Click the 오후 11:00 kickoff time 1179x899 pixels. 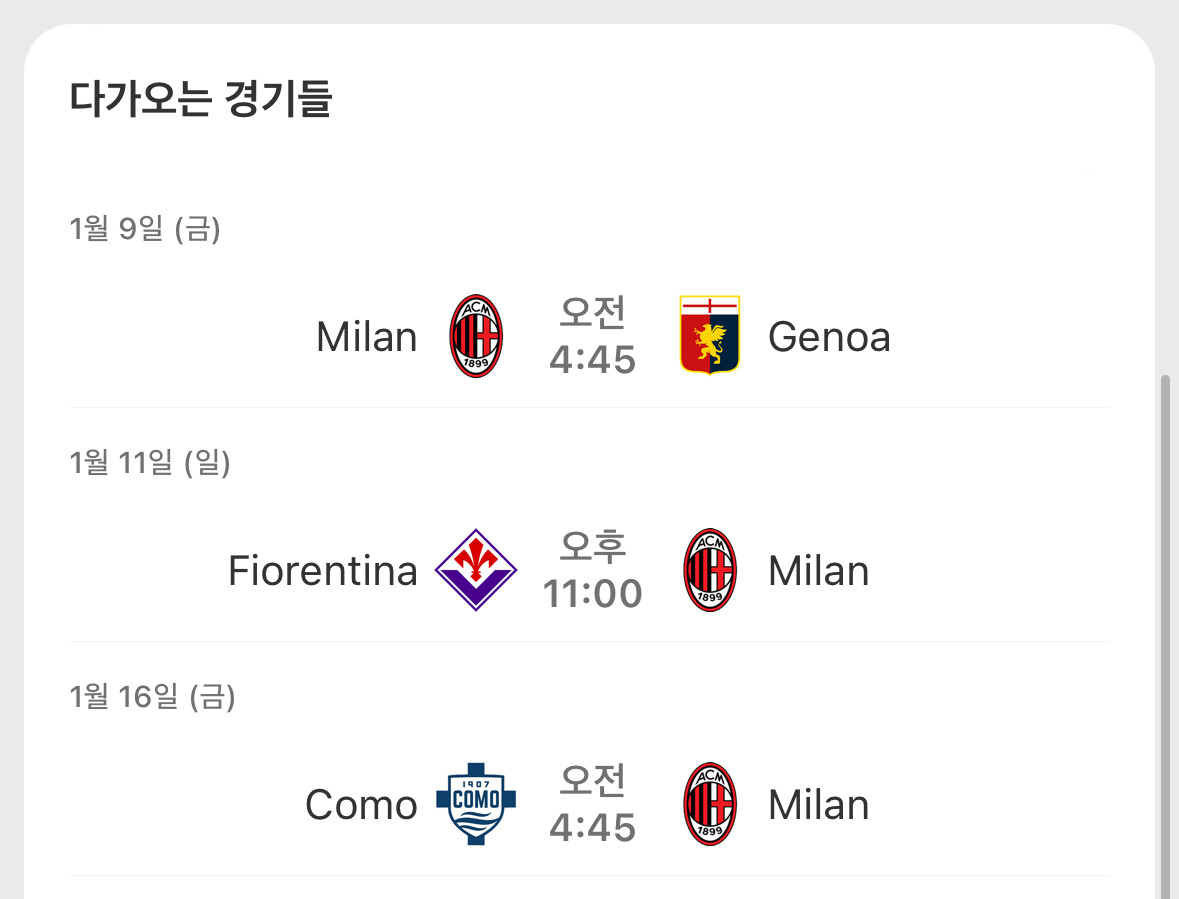(592, 571)
